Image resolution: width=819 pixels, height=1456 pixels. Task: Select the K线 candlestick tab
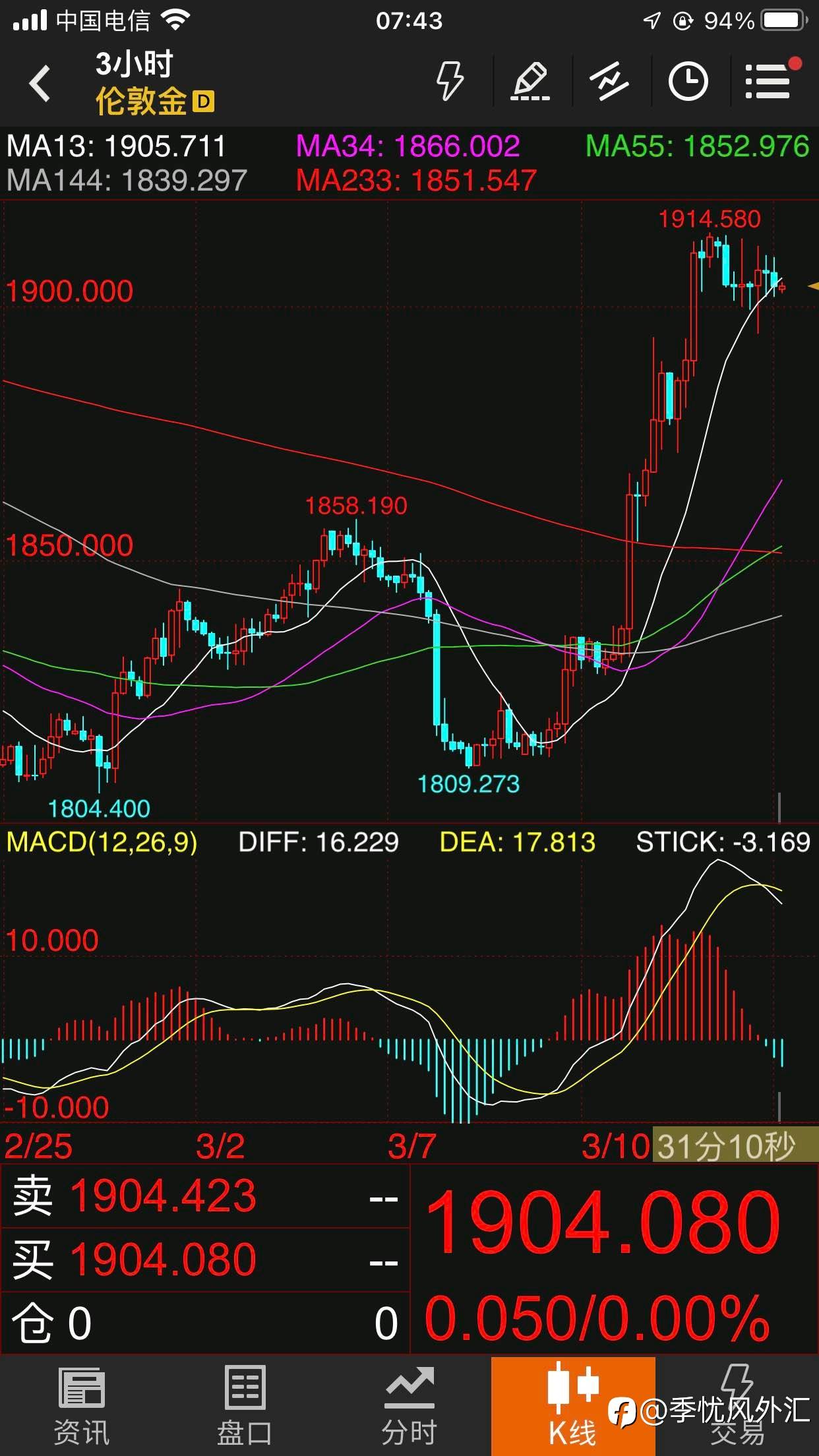(x=573, y=1406)
